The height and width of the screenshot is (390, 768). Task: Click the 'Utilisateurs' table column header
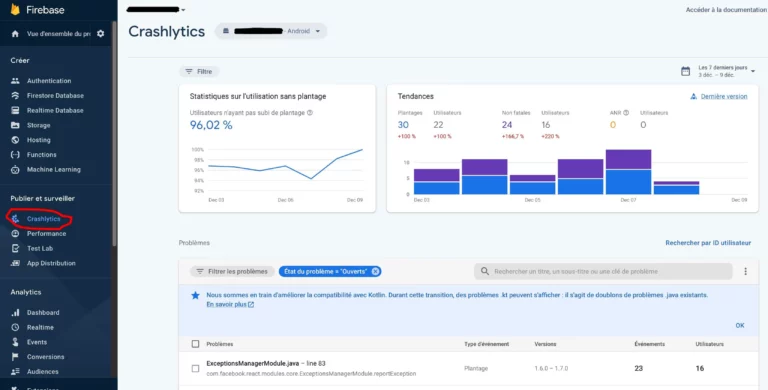click(710, 344)
